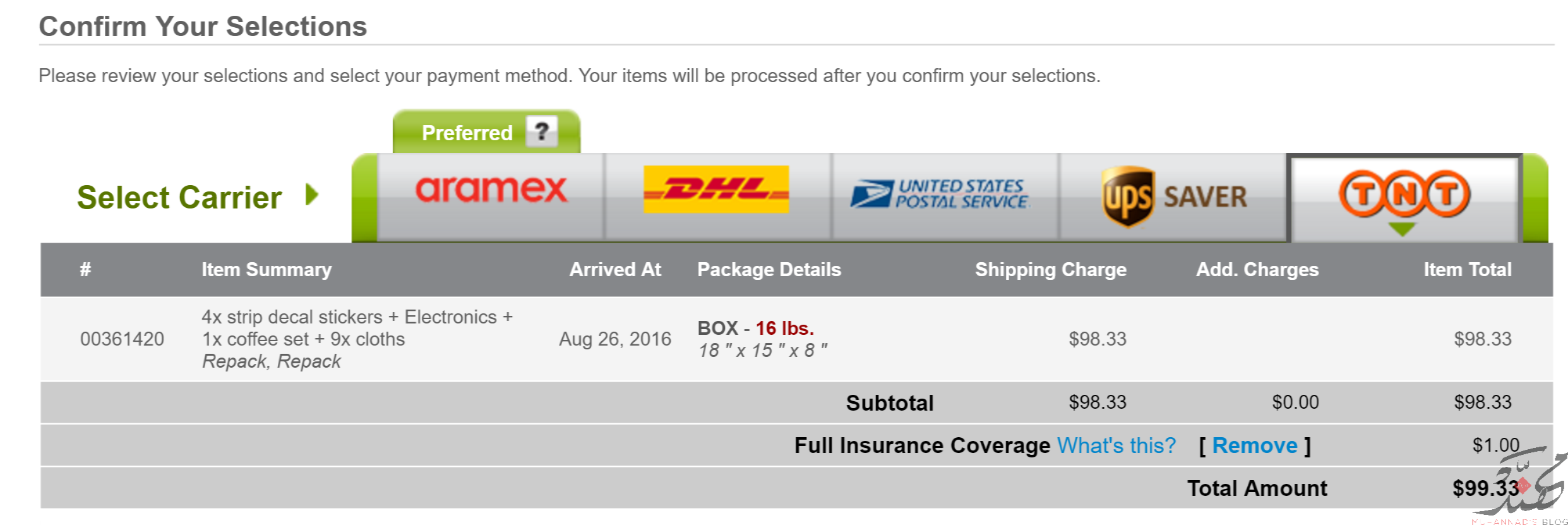Click the 16 lbs. package weight text
The height and width of the screenshot is (525, 1568).
pos(785,328)
